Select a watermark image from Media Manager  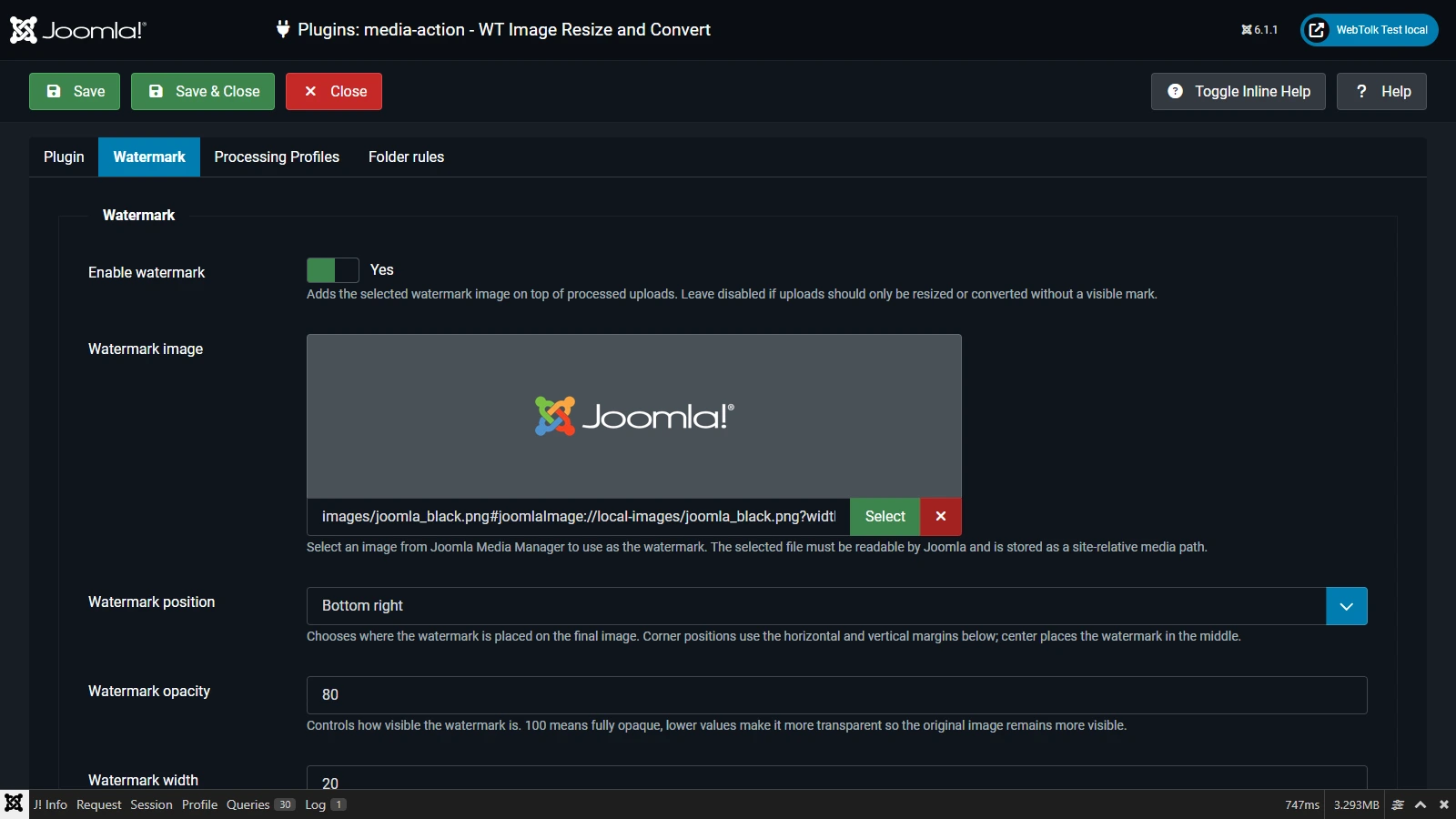[x=885, y=517]
